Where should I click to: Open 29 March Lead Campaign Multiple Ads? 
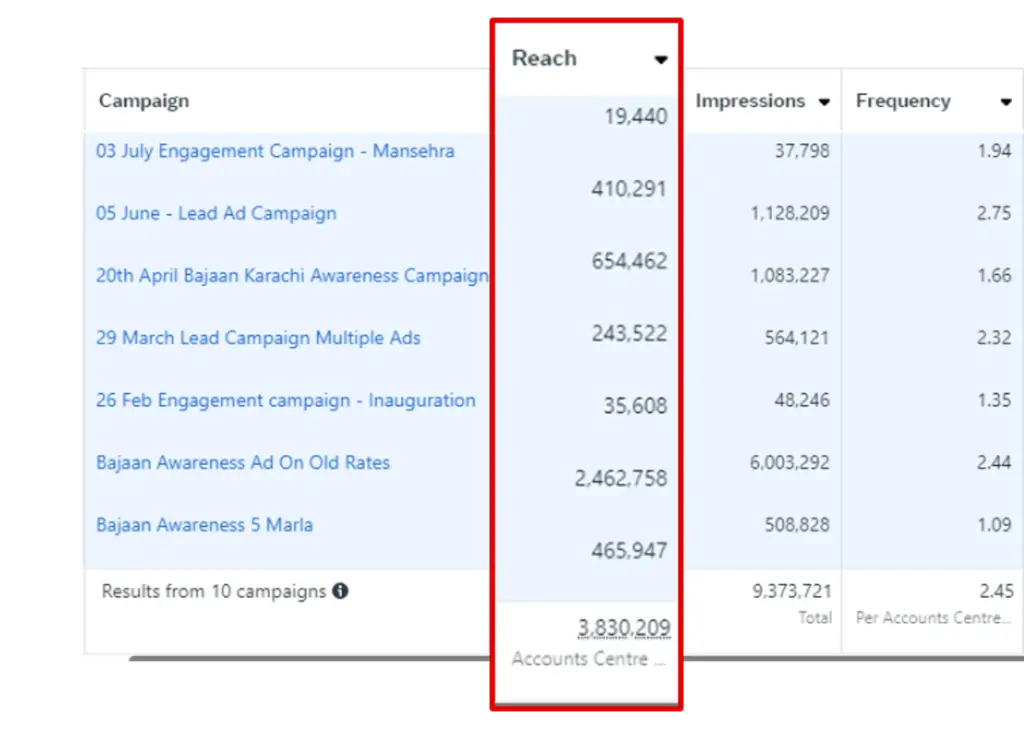click(258, 338)
